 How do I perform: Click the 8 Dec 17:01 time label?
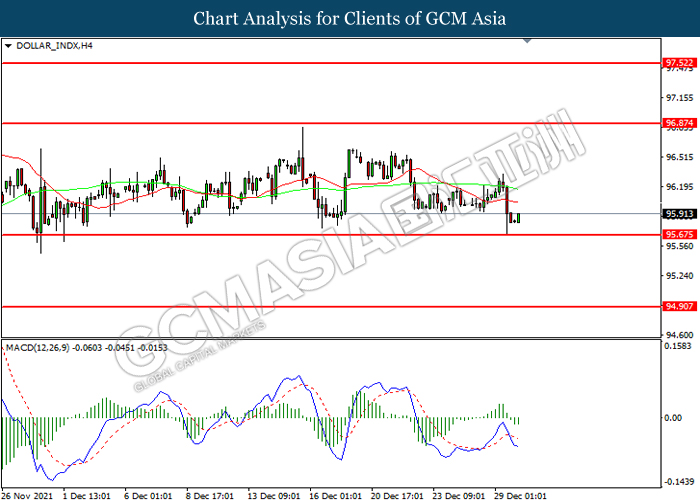210,496
